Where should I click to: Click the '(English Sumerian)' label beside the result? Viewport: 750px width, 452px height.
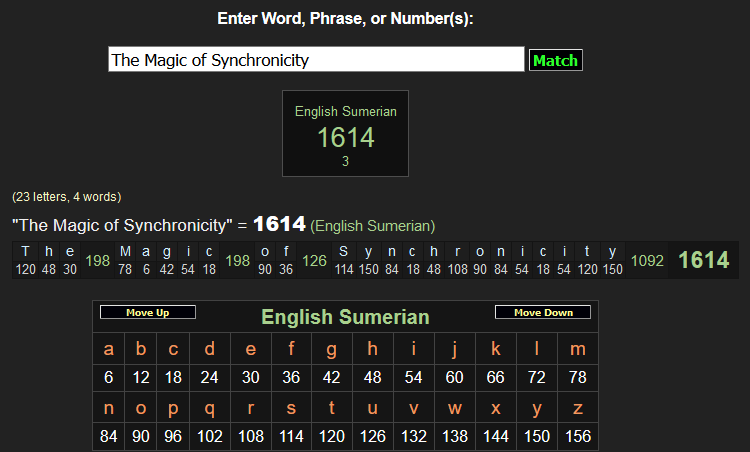pos(373,226)
